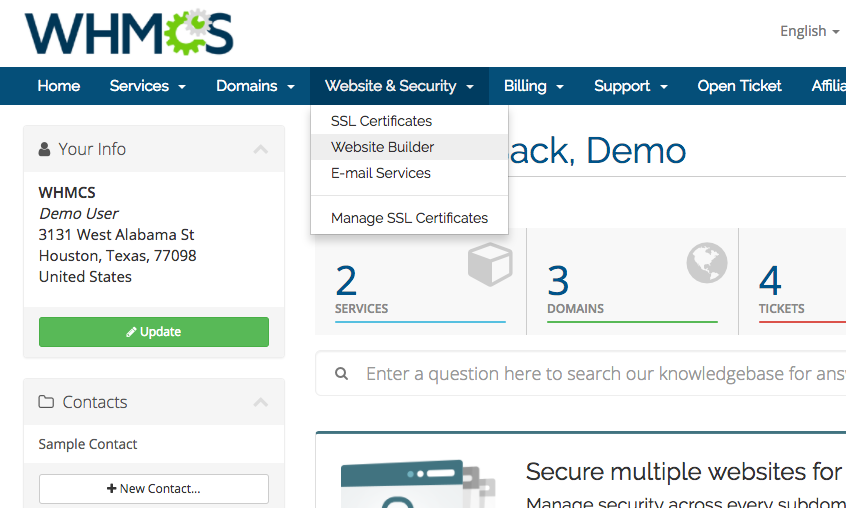Click the Demo User name text
The height and width of the screenshot is (508, 846).
pos(78,214)
